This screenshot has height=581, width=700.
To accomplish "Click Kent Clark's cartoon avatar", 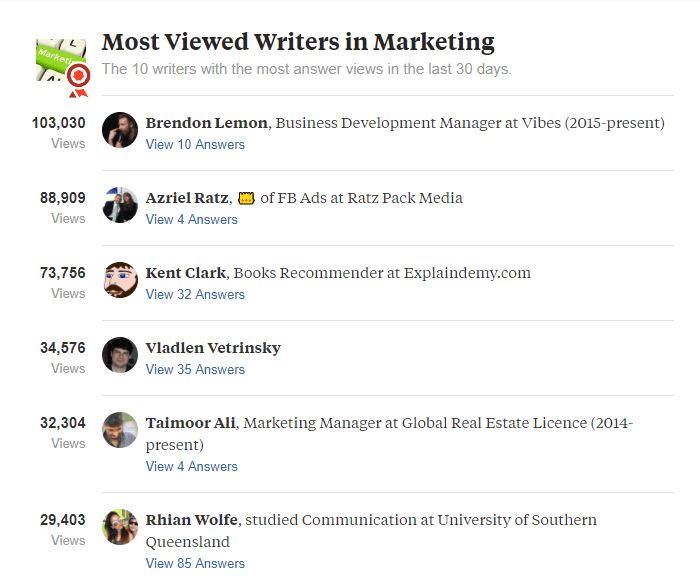I will click(120, 280).
